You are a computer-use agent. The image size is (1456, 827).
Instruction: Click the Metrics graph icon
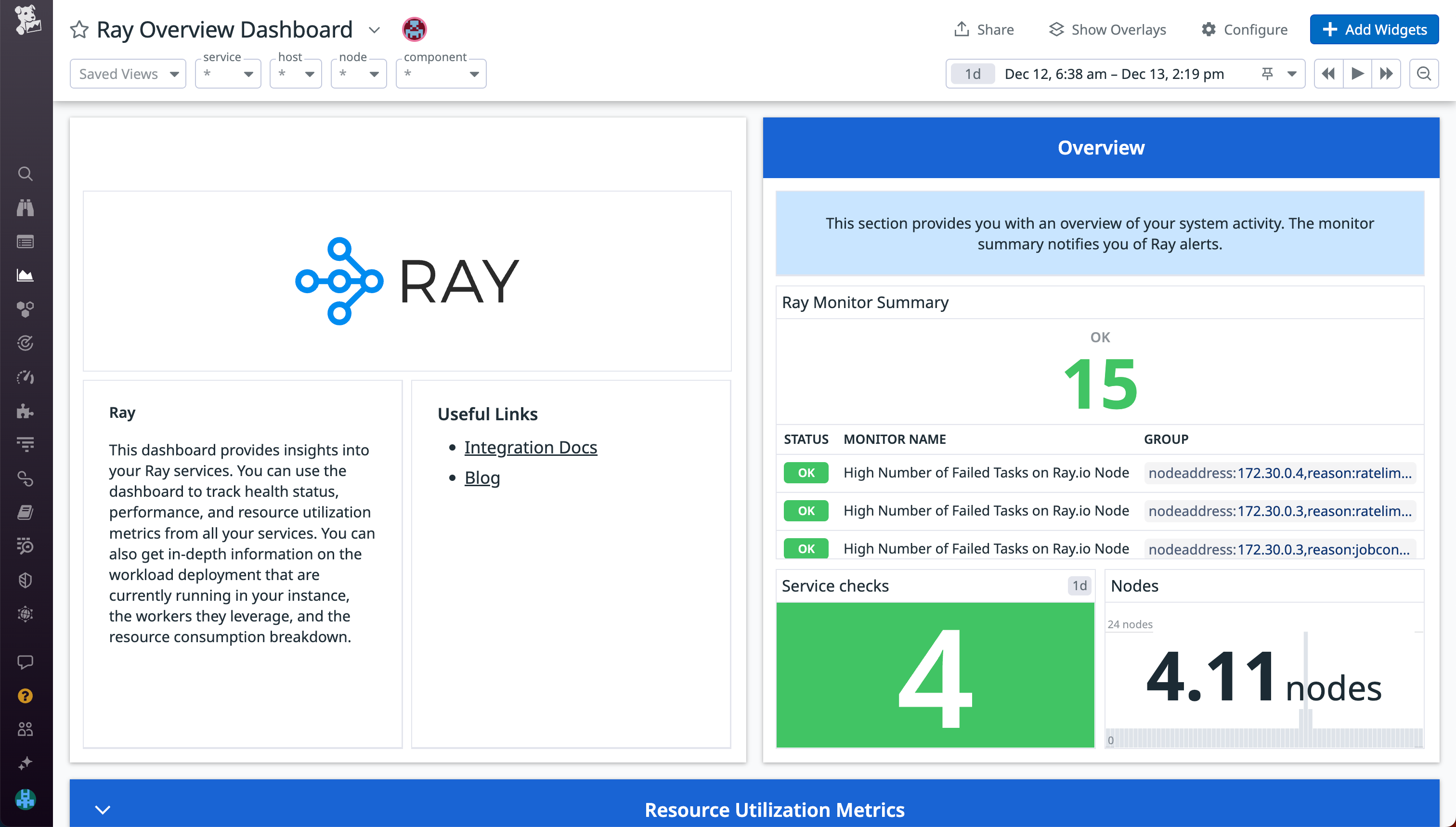[x=25, y=275]
